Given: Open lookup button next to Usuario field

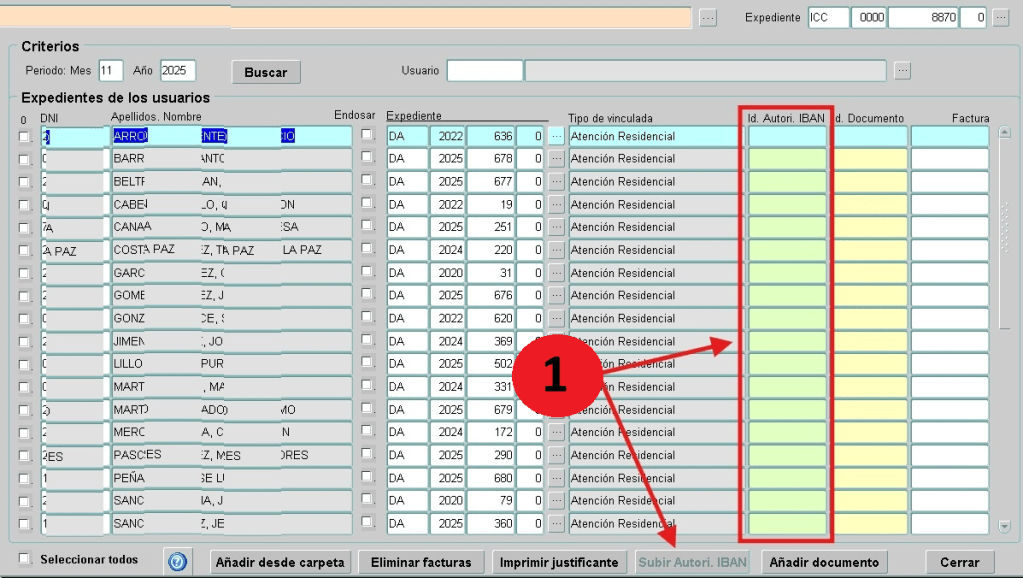Looking at the screenshot, I should [902, 71].
